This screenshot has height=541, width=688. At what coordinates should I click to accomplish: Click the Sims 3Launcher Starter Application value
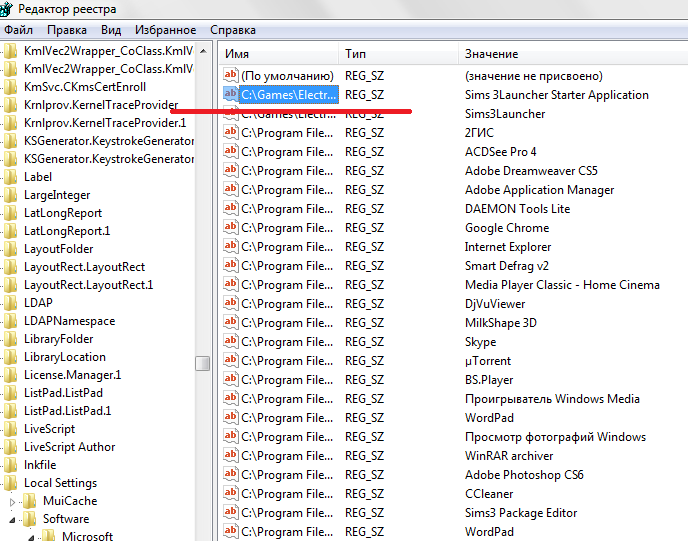pos(556,95)
